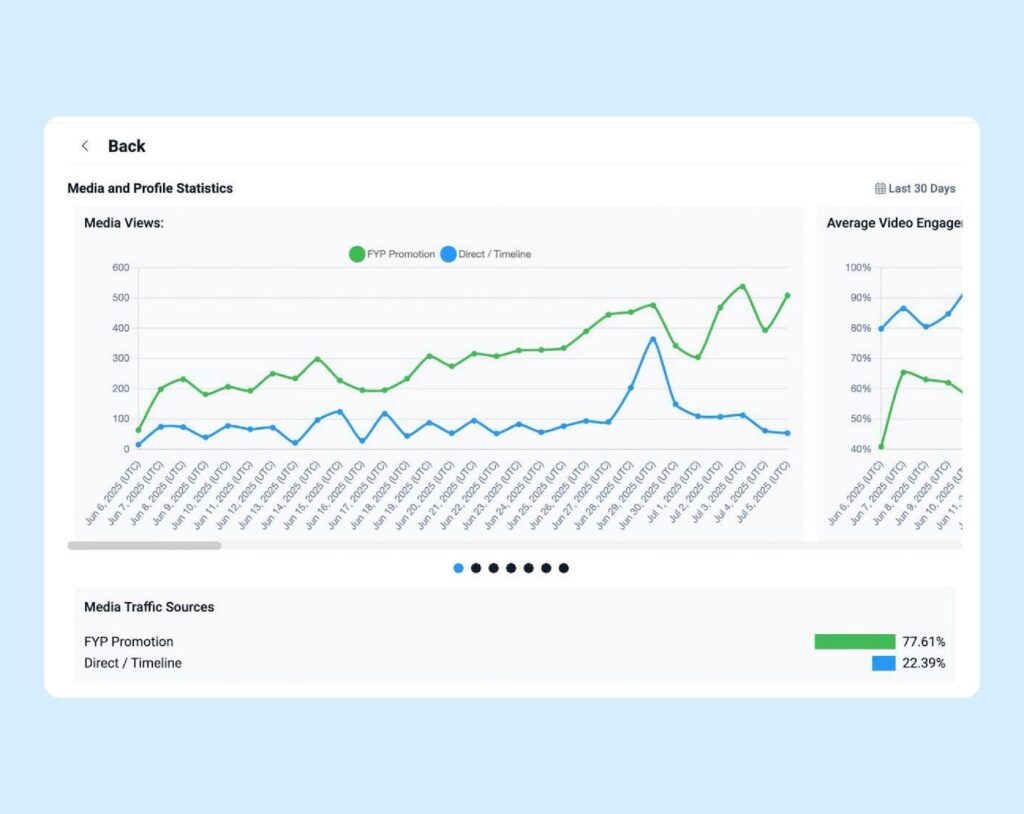Open the Average Video Engagement chart panel
This screenshot has width=1024, height=814.
click(893, 223)
